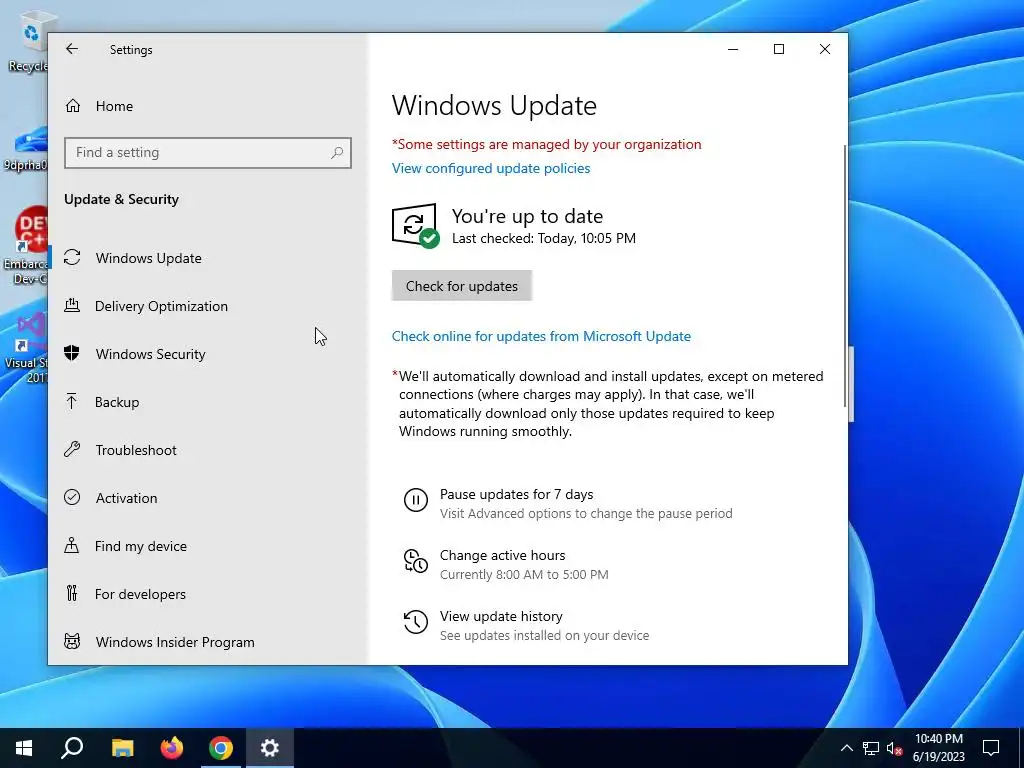Open Troubleshoot settings
1024x768 pixels.
coord(208,450)
